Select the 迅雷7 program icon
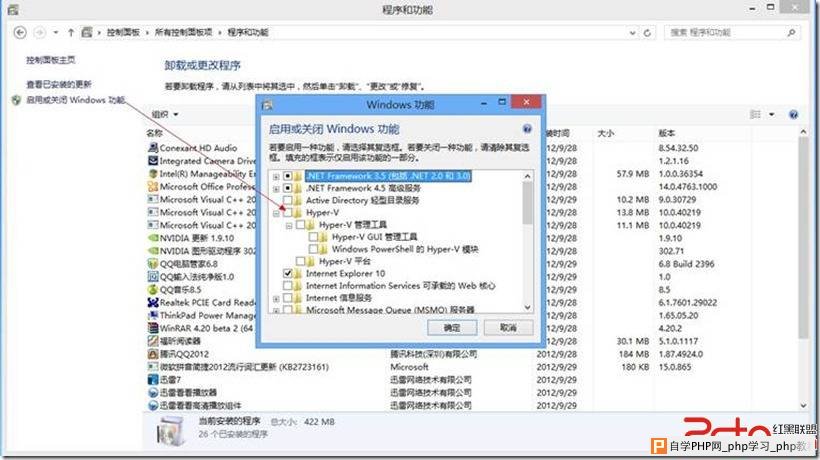 click(x=153, y=380)
